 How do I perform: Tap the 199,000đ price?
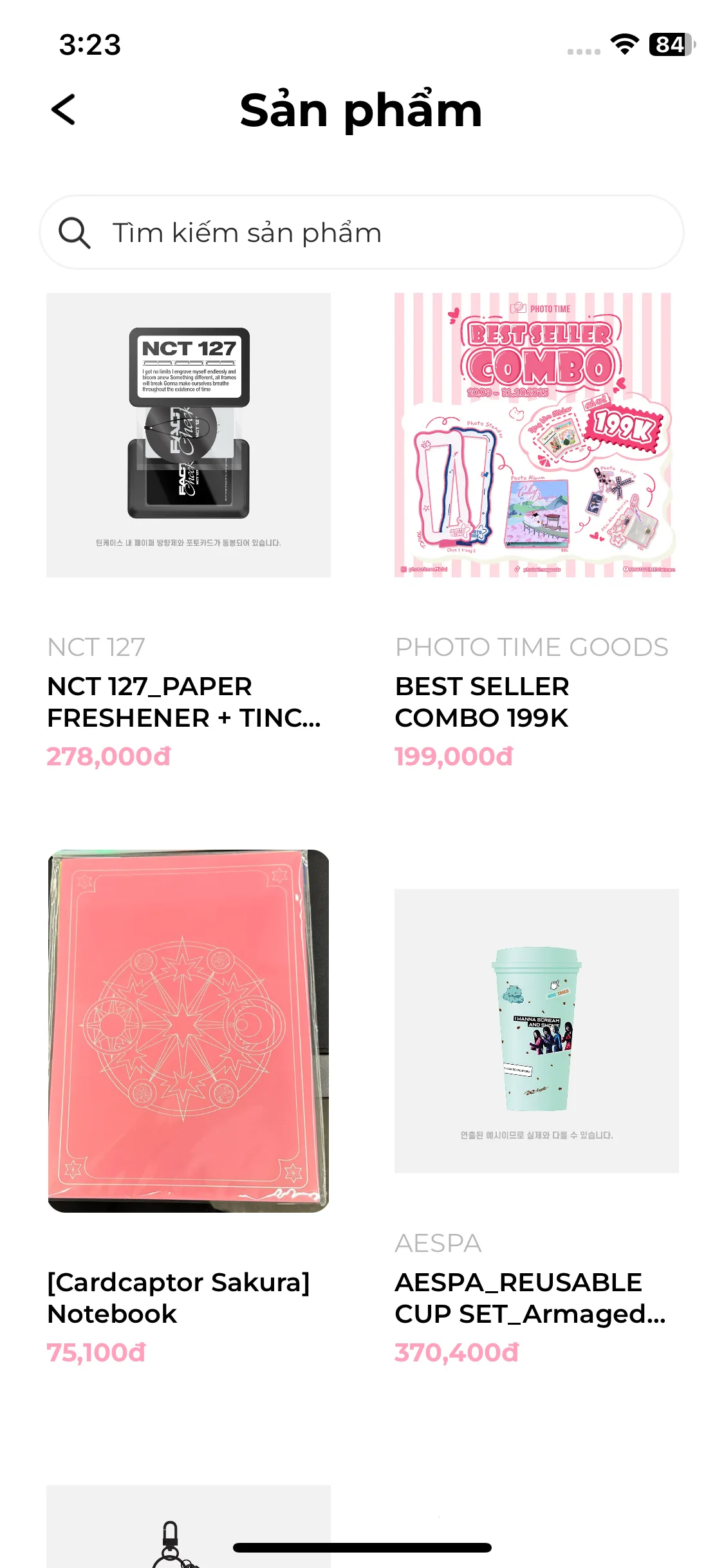454,756
